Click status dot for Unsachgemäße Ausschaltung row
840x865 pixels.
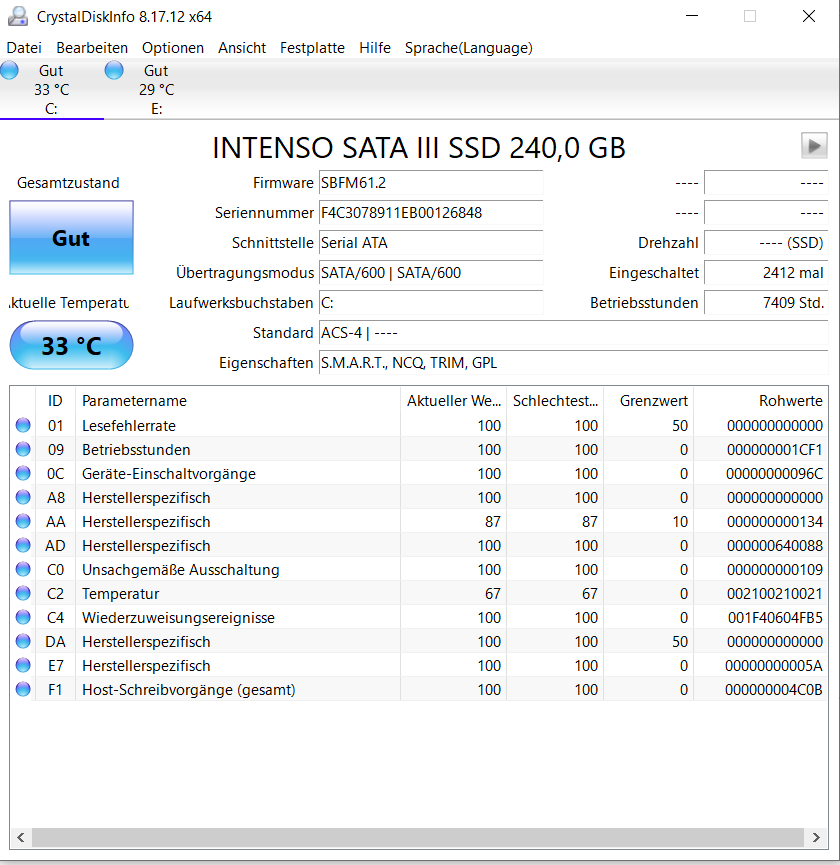(23, 569)
